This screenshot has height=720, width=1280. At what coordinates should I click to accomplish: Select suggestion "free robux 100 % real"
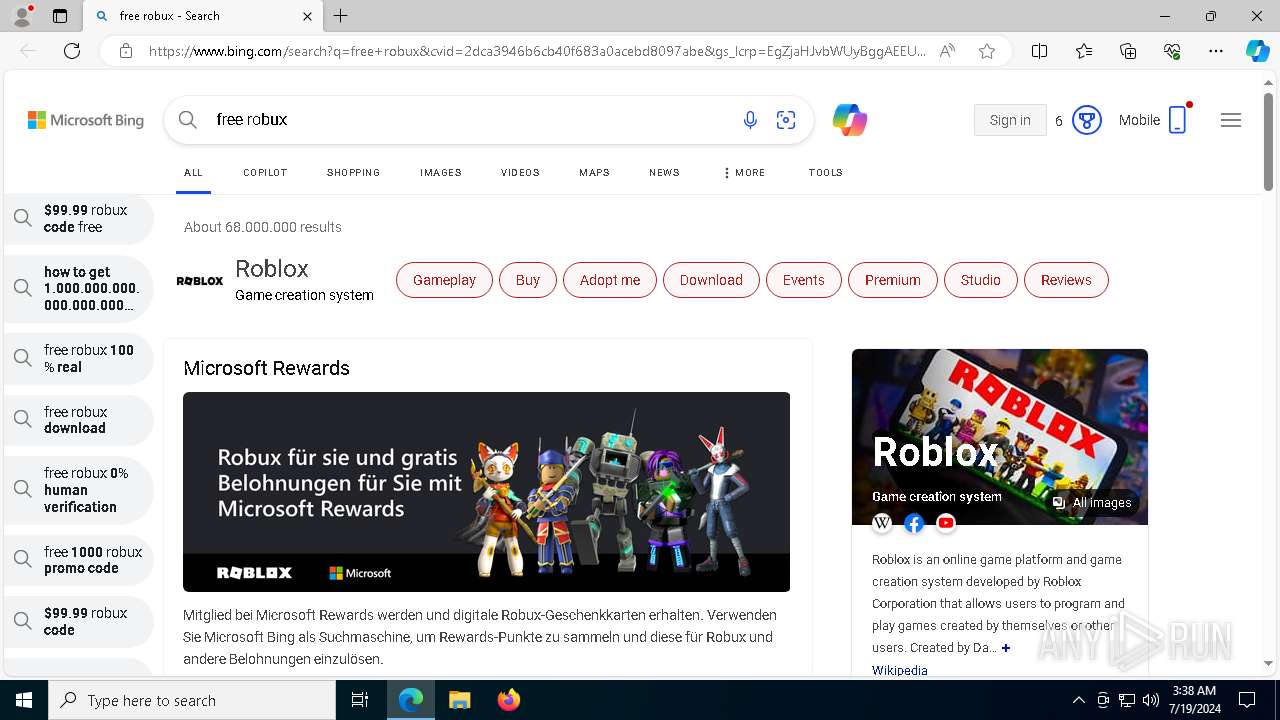click(79, 359)
